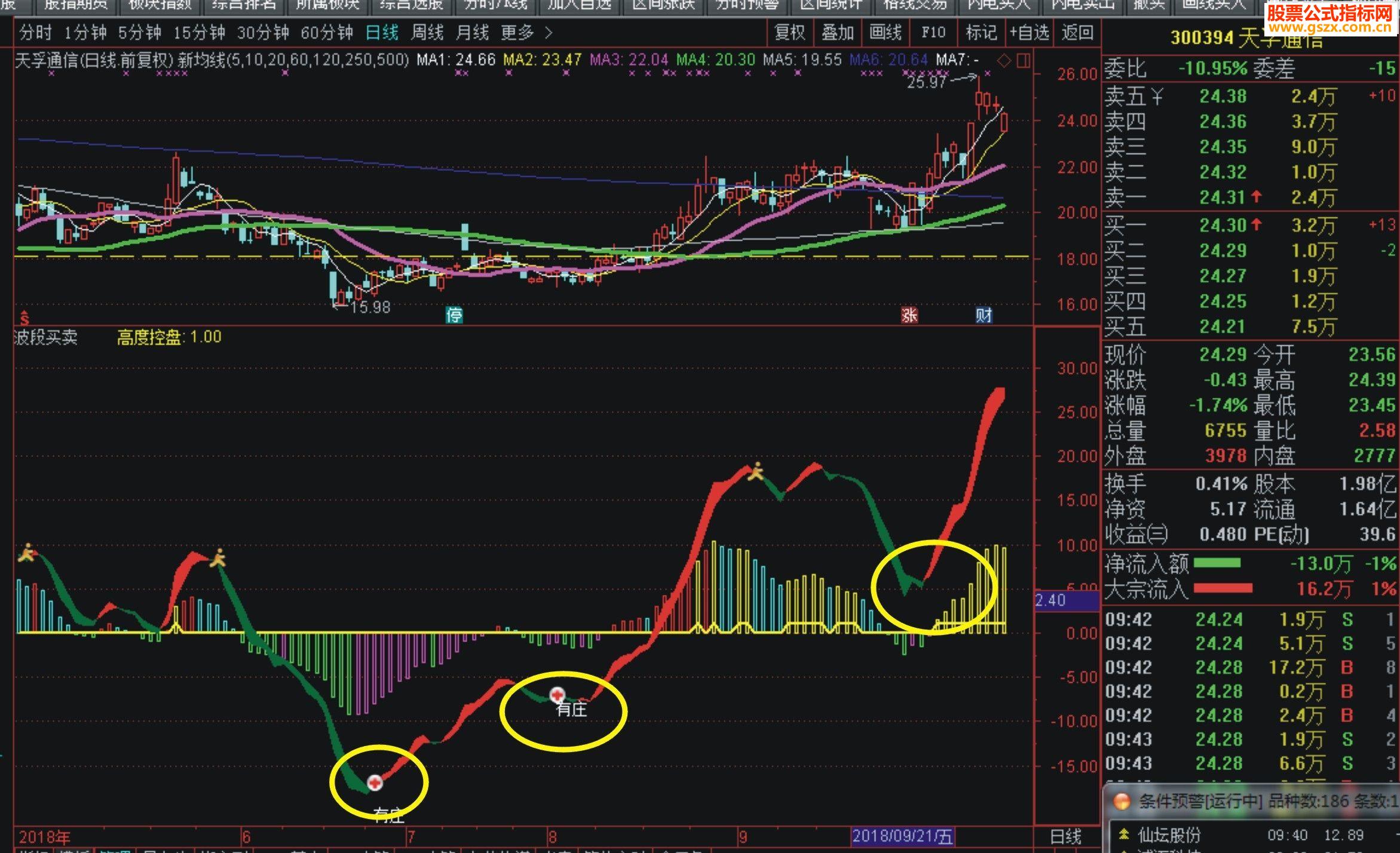The height and width of the screenshot is (853, 1400).
Task: Click the August red plus 有庄 signal marker
Action: (x=557, y=694)
